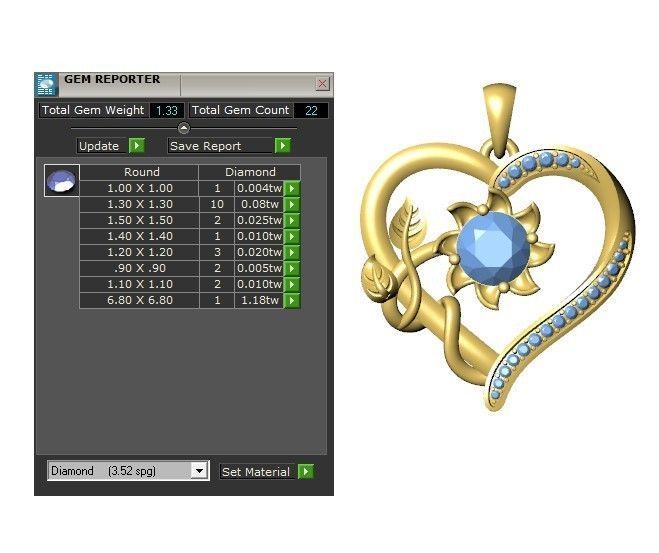This screenshot has width=659, height=553.
Task: Click green arrow for .90 X .90 row
Action: click(x=292, y=268)
